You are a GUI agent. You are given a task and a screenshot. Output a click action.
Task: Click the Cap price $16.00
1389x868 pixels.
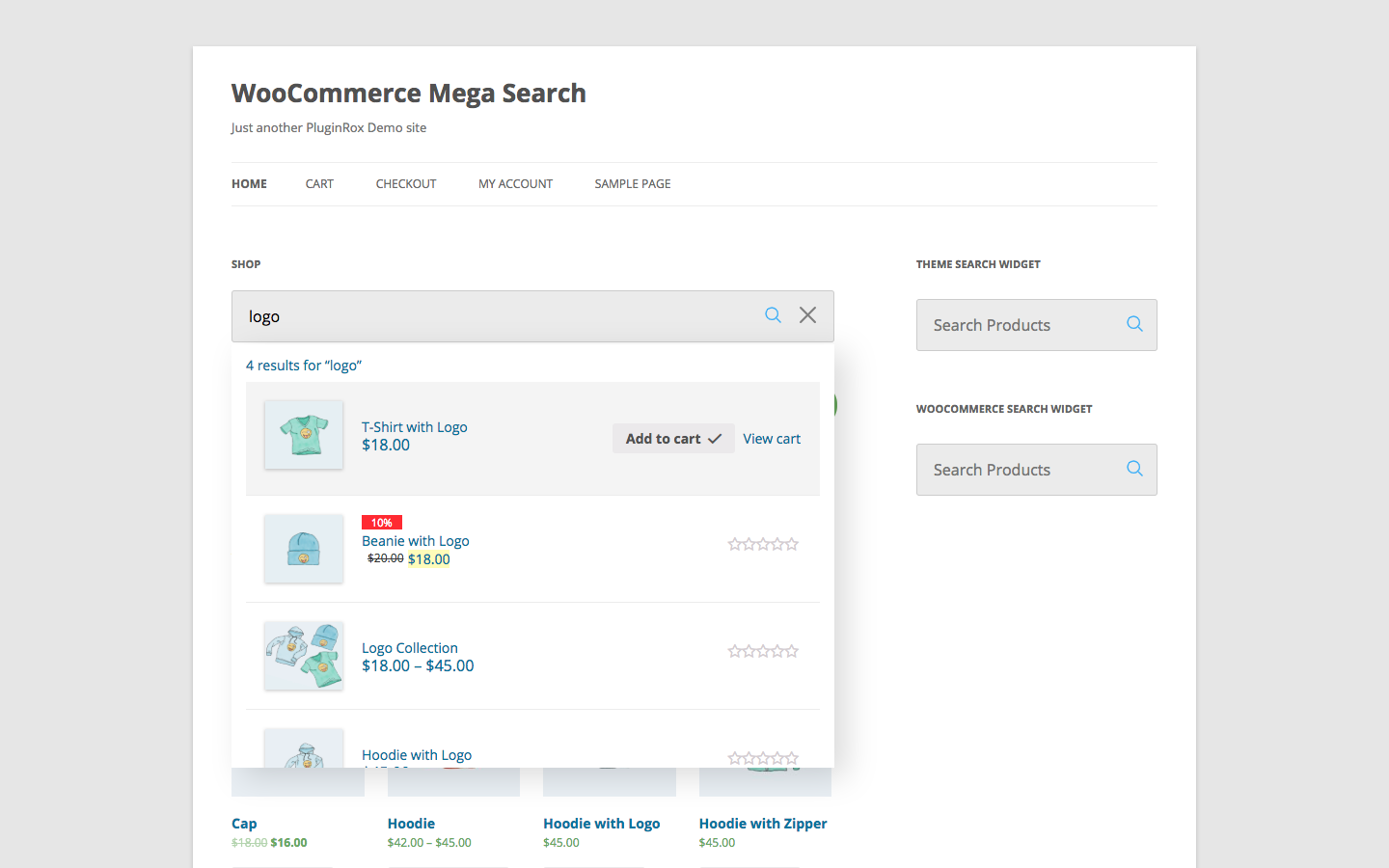[x=288, y=843]
